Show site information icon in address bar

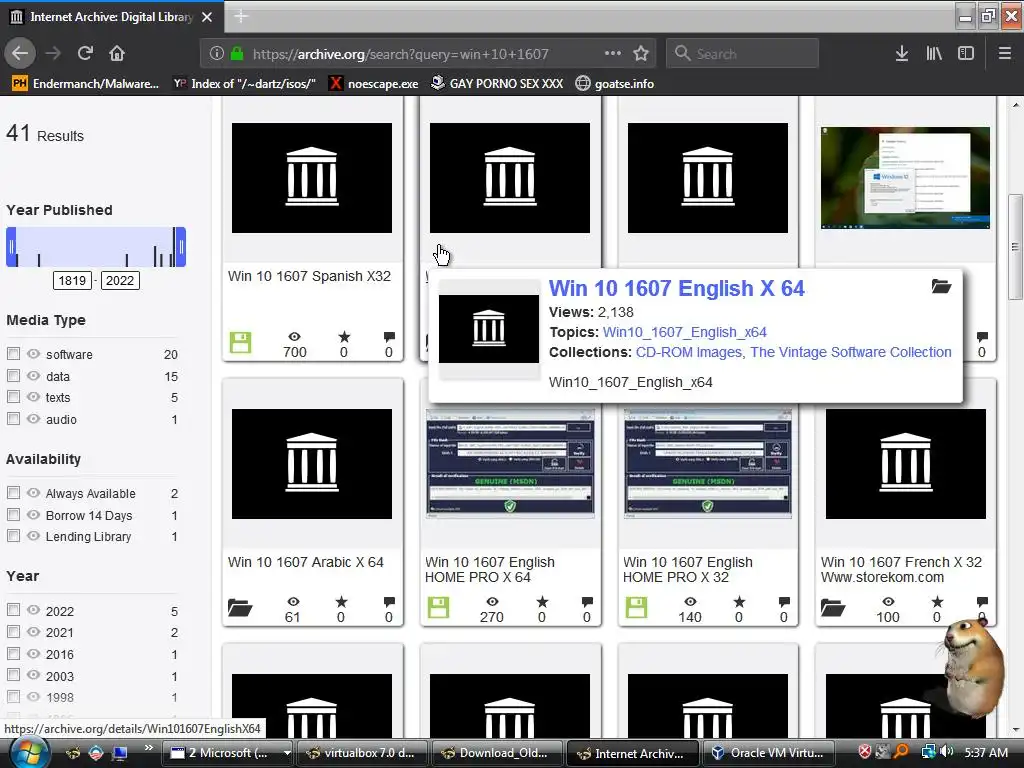pyautogui.click(x=217, y=54)
